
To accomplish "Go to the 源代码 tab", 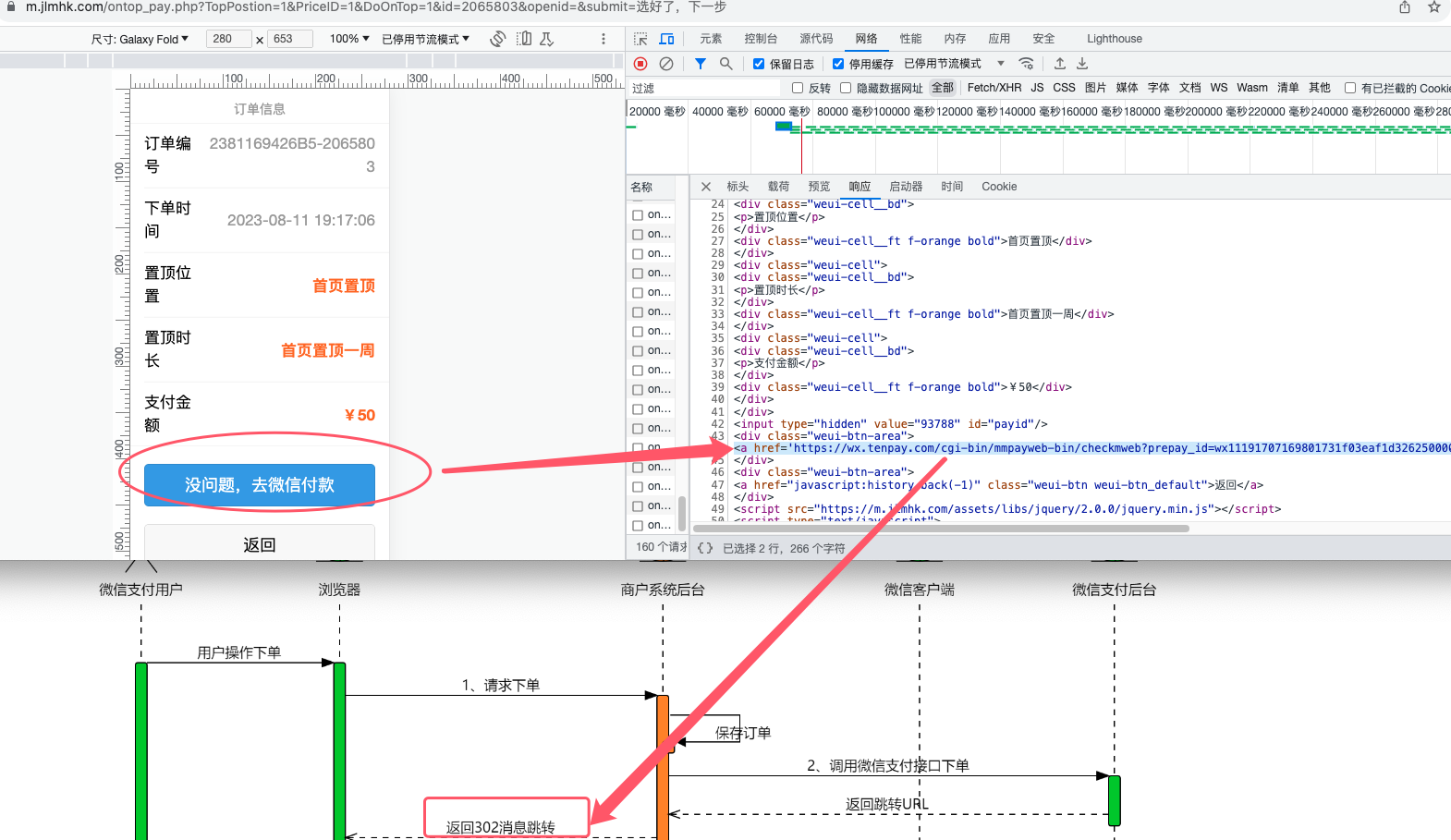I will [816, 39].
